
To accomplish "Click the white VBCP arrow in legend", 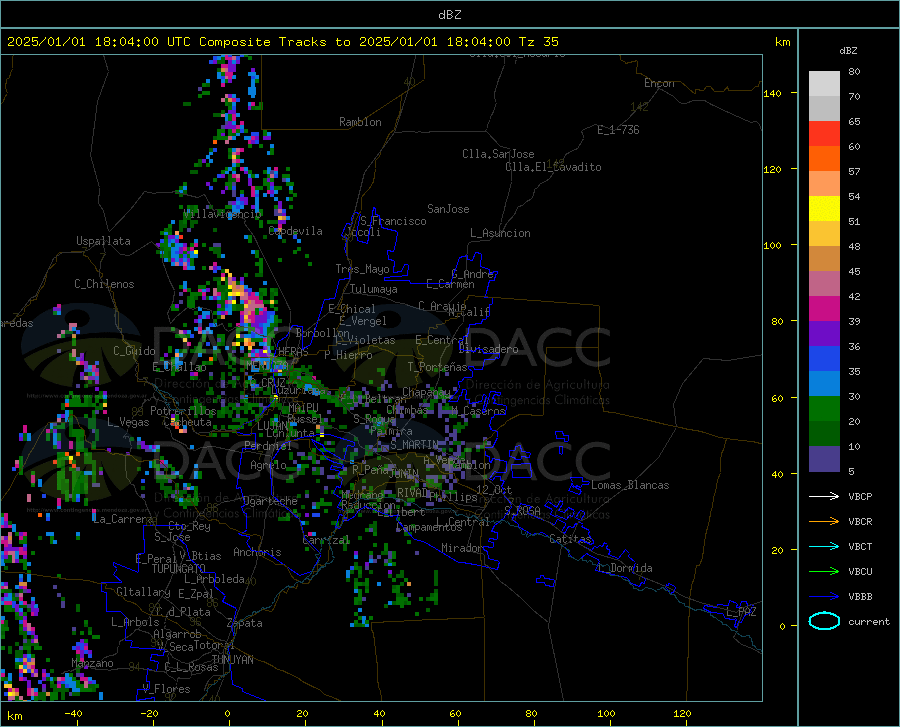I will tap(824, 496).
